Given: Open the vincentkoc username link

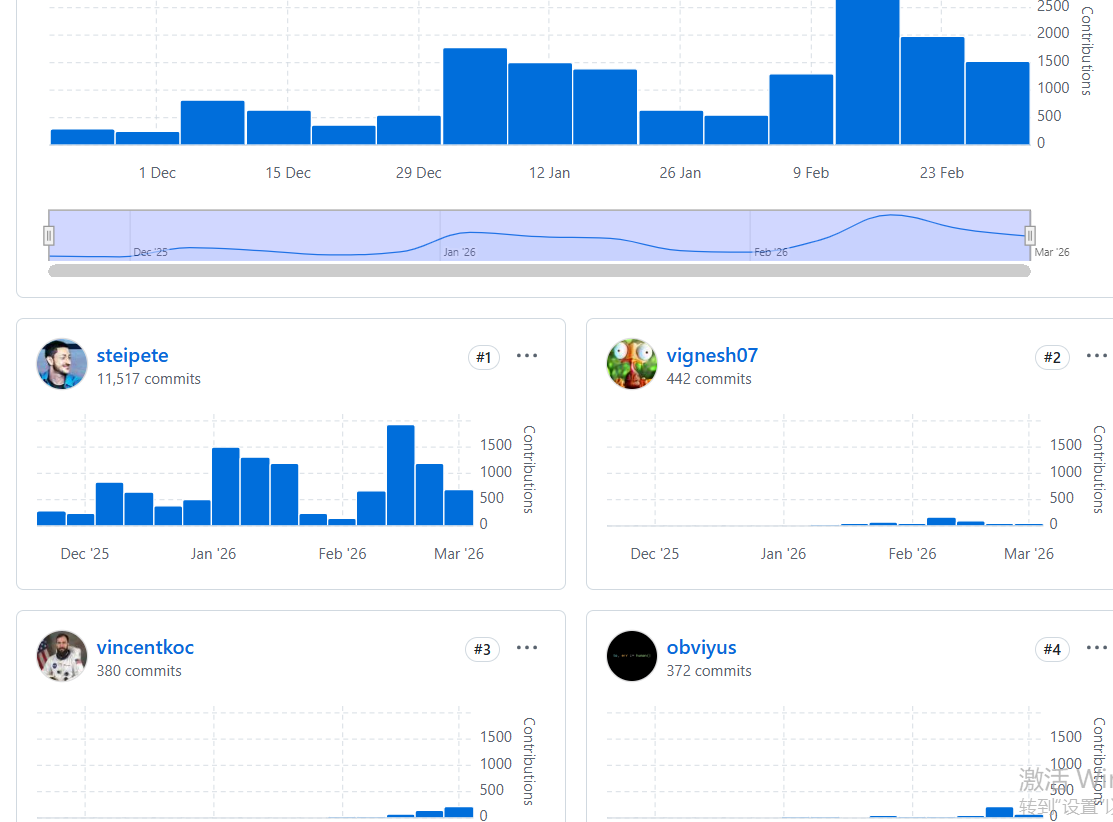Looking at the screenshot, I should pyautogui.click(x=146, y=647).
